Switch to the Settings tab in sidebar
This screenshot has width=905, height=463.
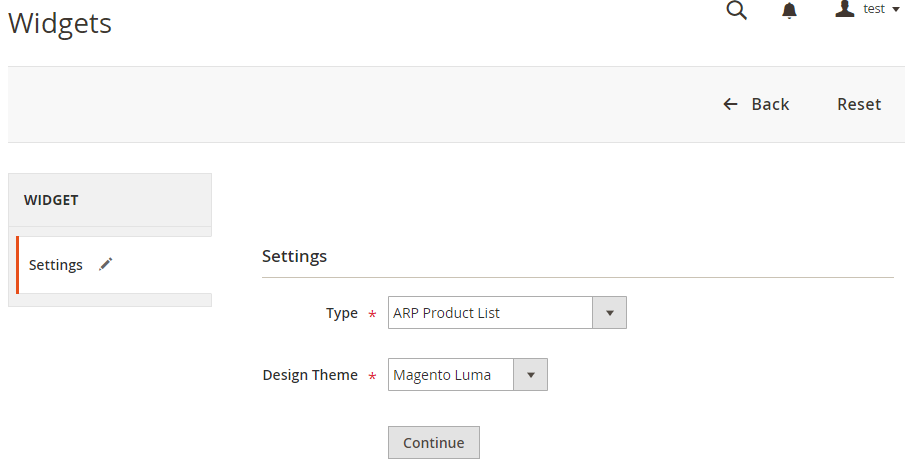[56, 265]
